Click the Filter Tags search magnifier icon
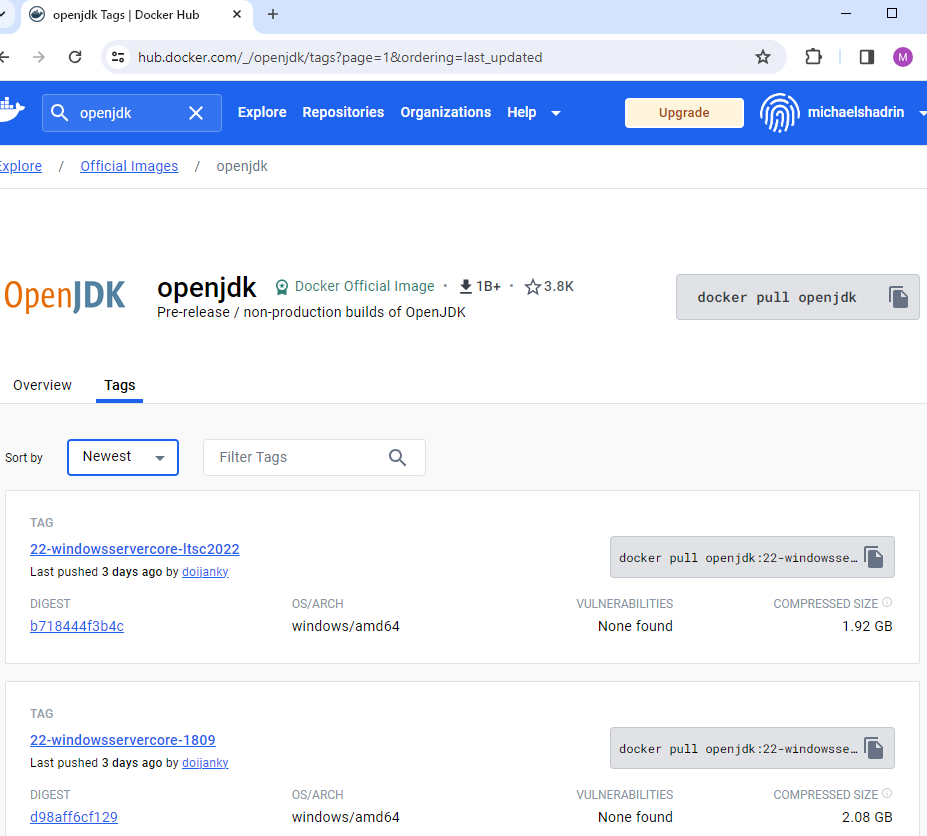The height and width of the screenshot is (836, 927). click(x=397, y=457)
